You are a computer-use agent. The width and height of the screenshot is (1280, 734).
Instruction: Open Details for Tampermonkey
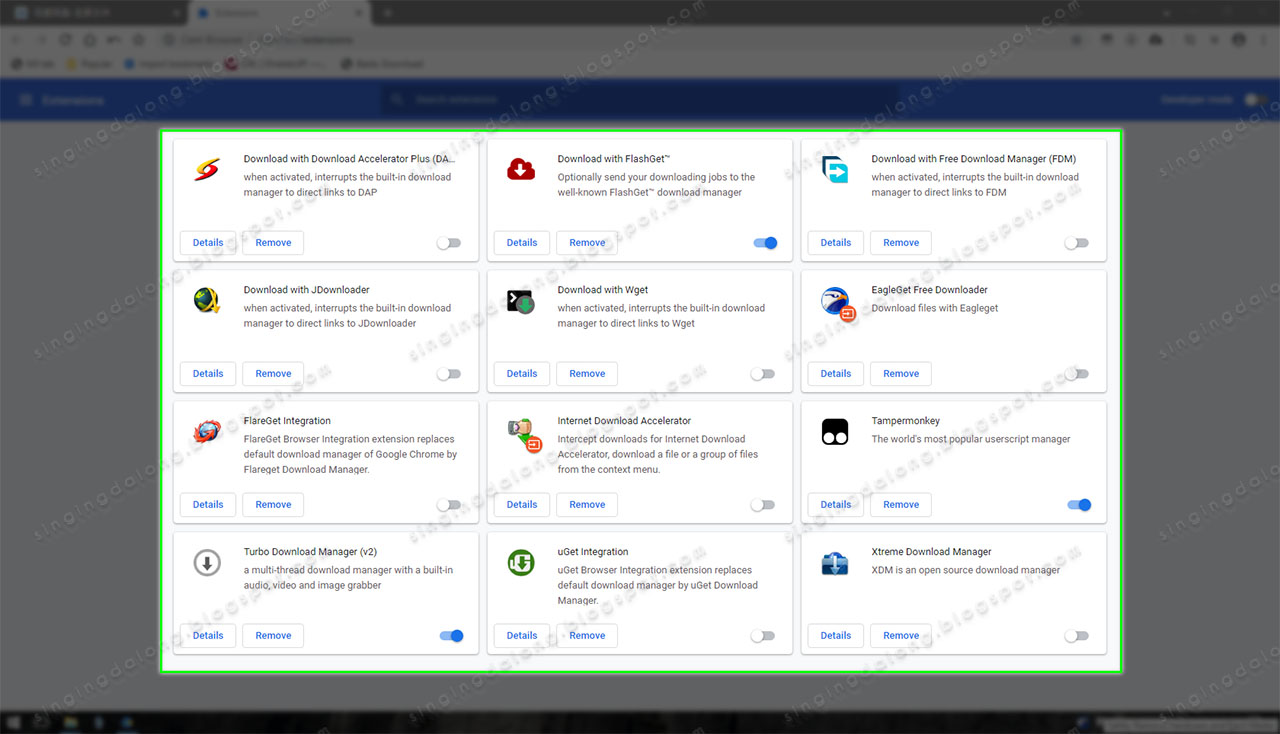click(x=836, y=505)
